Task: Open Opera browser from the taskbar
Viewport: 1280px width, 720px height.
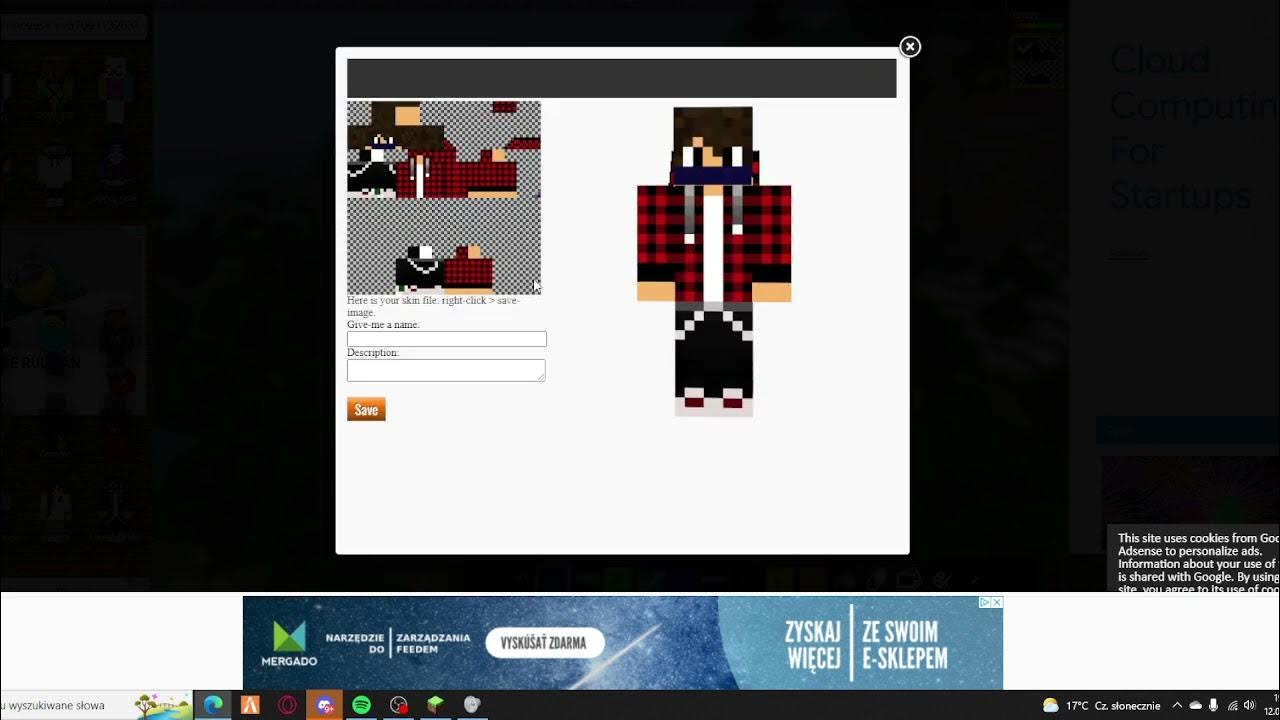Action: pos(288,705)
